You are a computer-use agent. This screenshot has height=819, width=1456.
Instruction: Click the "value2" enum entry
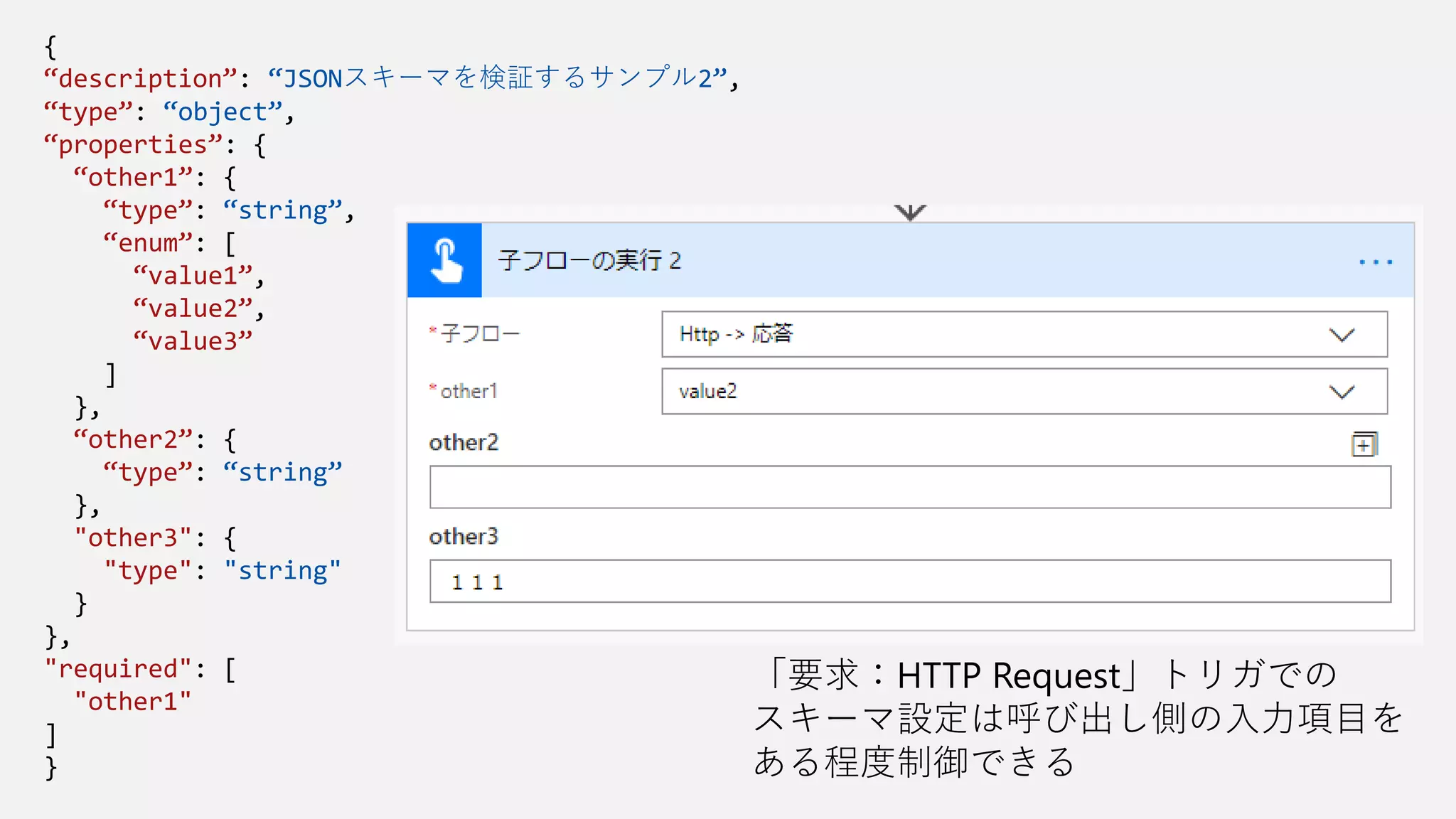pos(193,308)
